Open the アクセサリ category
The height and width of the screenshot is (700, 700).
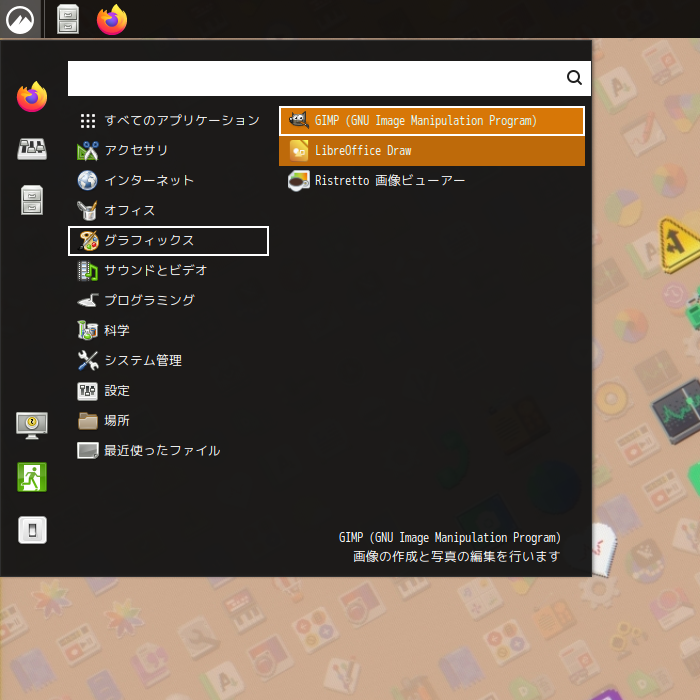(168, 150)
